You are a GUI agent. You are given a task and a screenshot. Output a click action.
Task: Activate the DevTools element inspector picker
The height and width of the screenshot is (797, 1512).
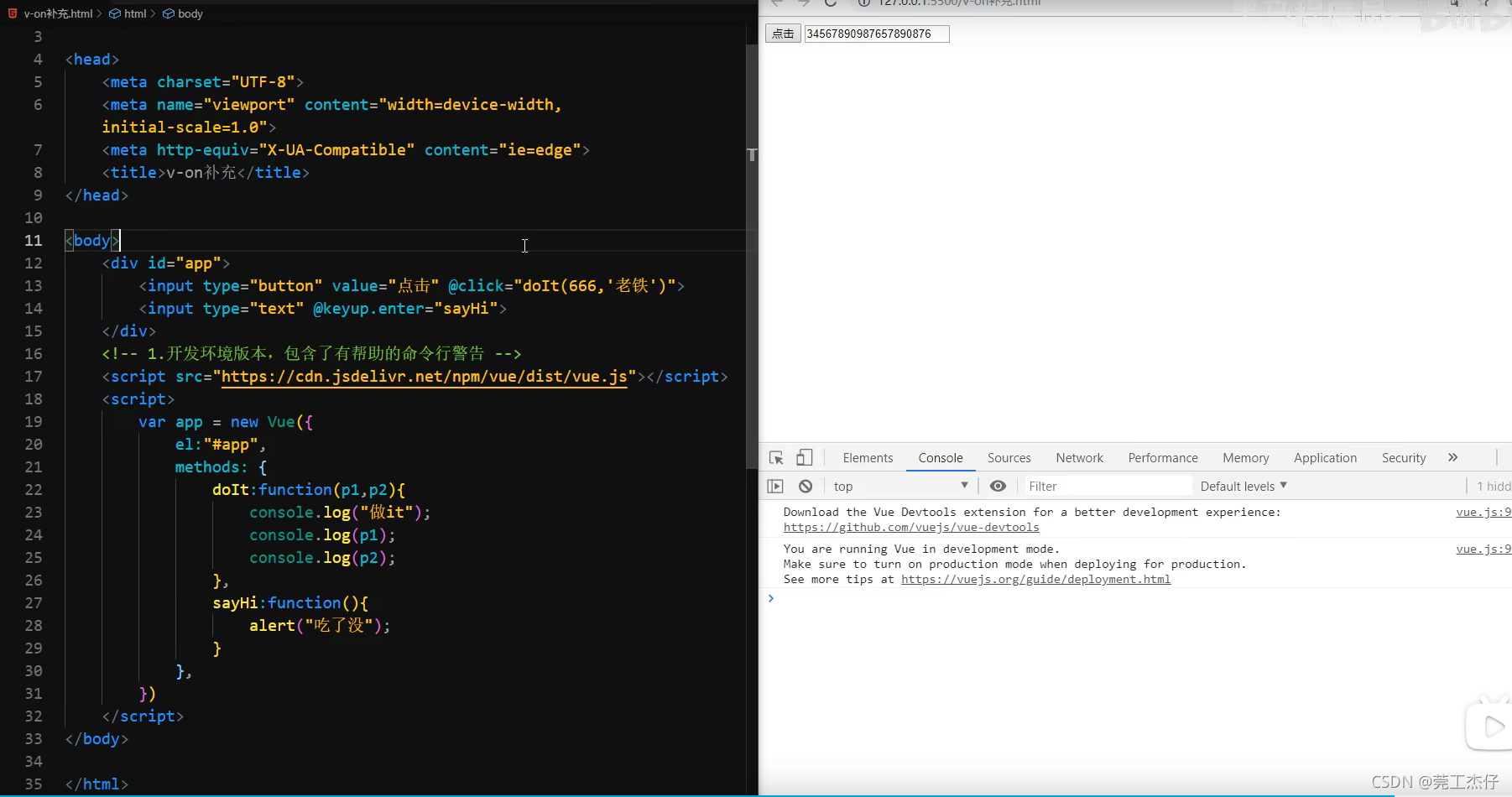pyautogui.click(x=776, y=458)
